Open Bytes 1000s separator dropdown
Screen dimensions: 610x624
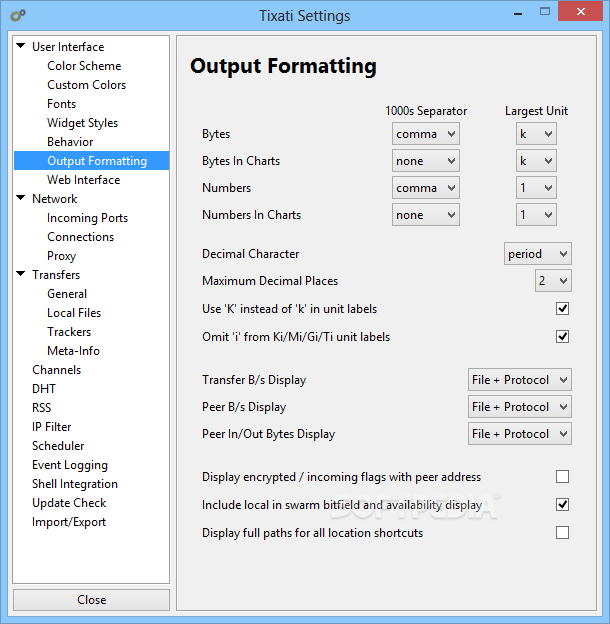pos(425,134)
